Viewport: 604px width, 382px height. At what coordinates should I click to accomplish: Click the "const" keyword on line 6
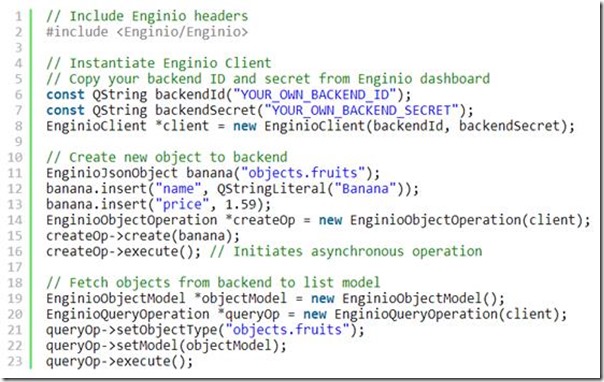click(x=65, y=94)
